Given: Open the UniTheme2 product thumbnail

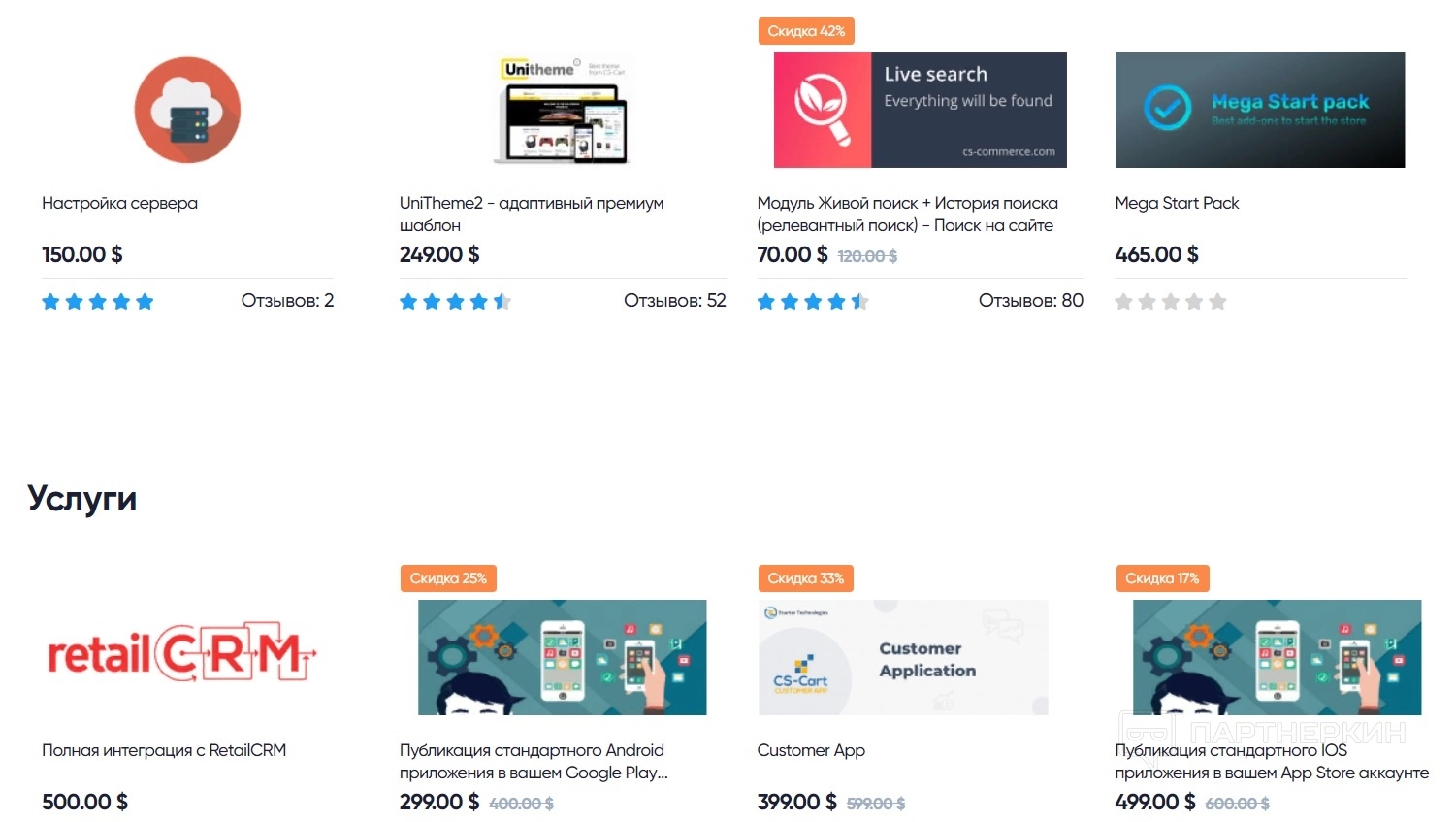Looking at the screenshot, I should click(x=564, y=110).
